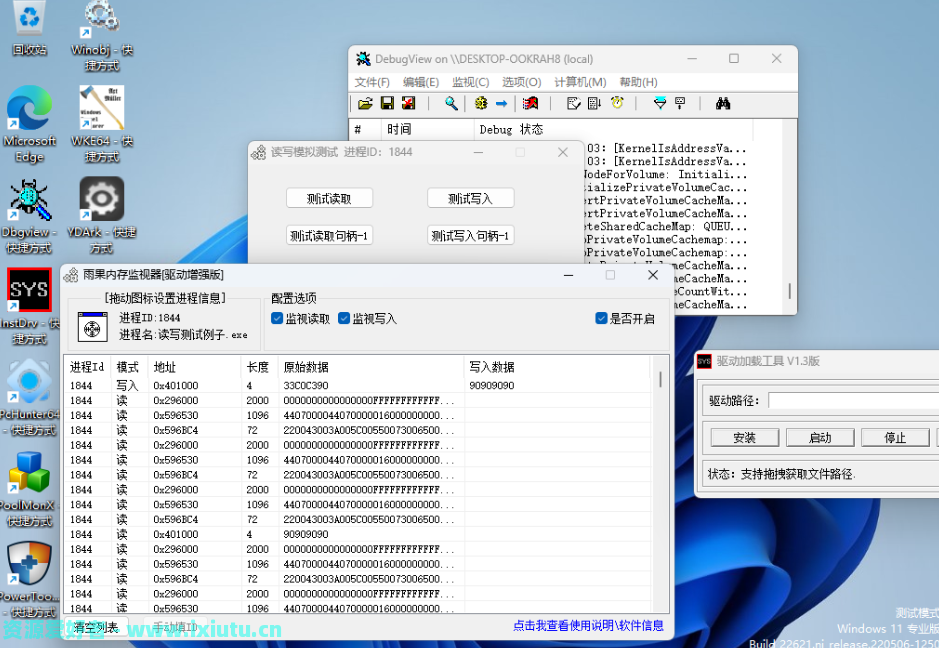Click the 安装 button in driver loader

744,438
